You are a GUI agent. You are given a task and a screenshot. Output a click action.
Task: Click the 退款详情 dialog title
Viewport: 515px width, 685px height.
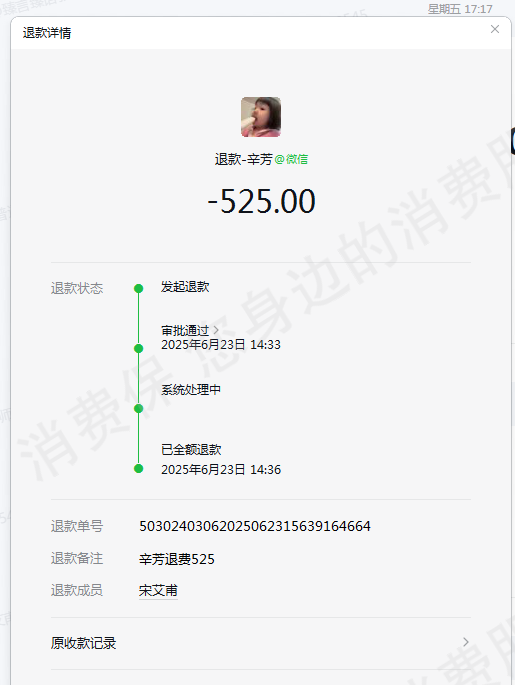[47, 33]
